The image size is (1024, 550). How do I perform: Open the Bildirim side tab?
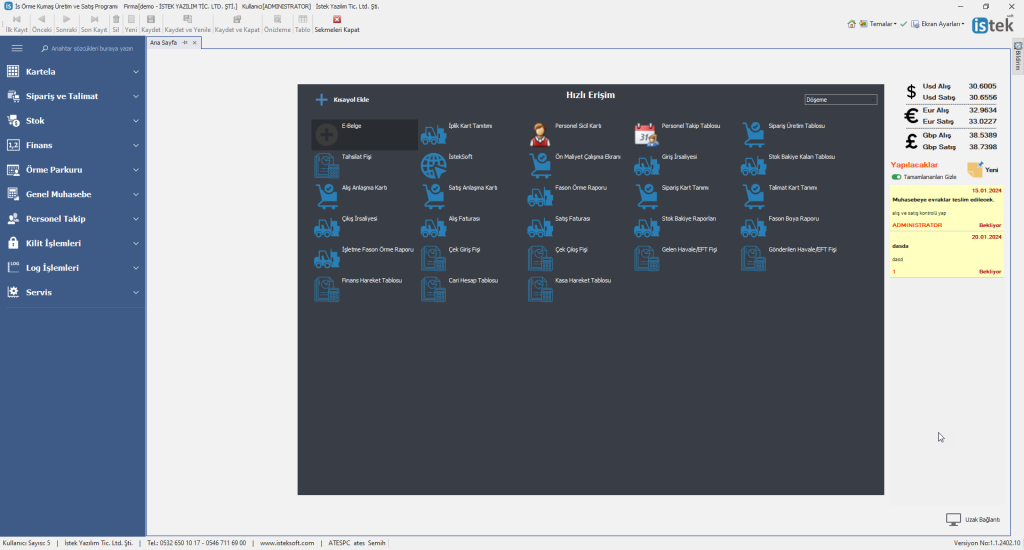(x=1018, y=61)
